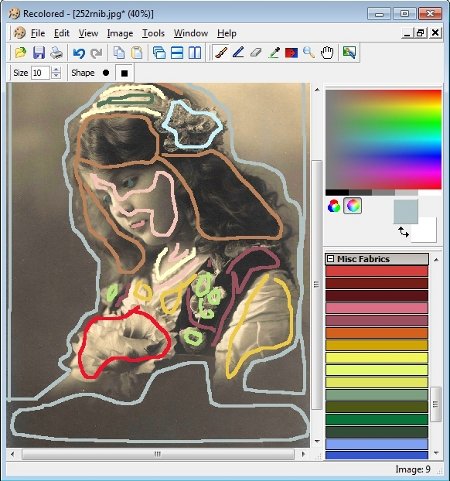Image resolution: width=450 pixels, height=481 pixels.
Task: Increase brush Size with stepper arrow
Action: [x=56, y=70]
